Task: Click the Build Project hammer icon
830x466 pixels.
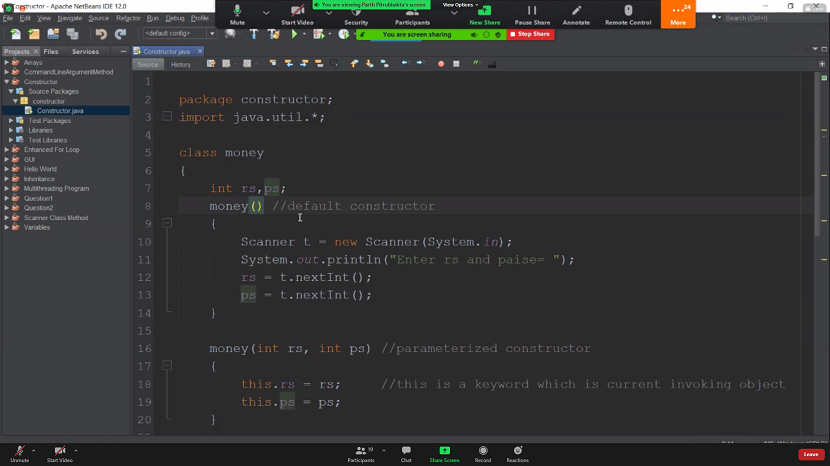Action: [x=254, y=34]
